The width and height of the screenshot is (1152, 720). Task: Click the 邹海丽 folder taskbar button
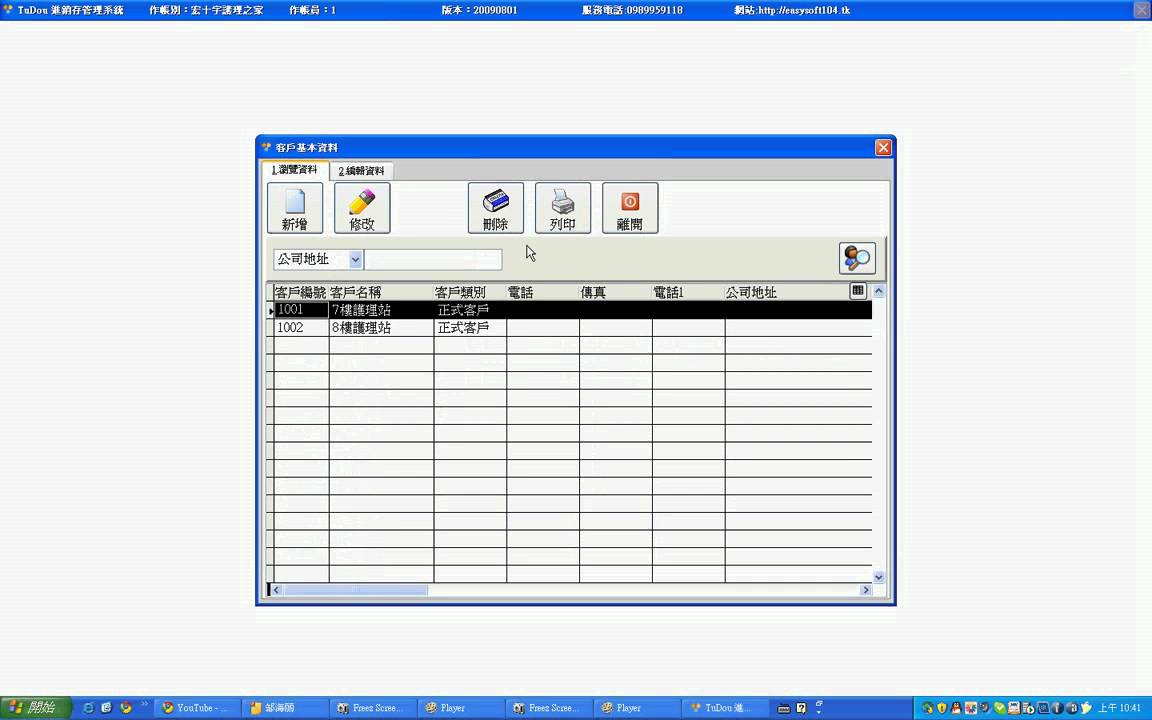(x=284, y=708)
